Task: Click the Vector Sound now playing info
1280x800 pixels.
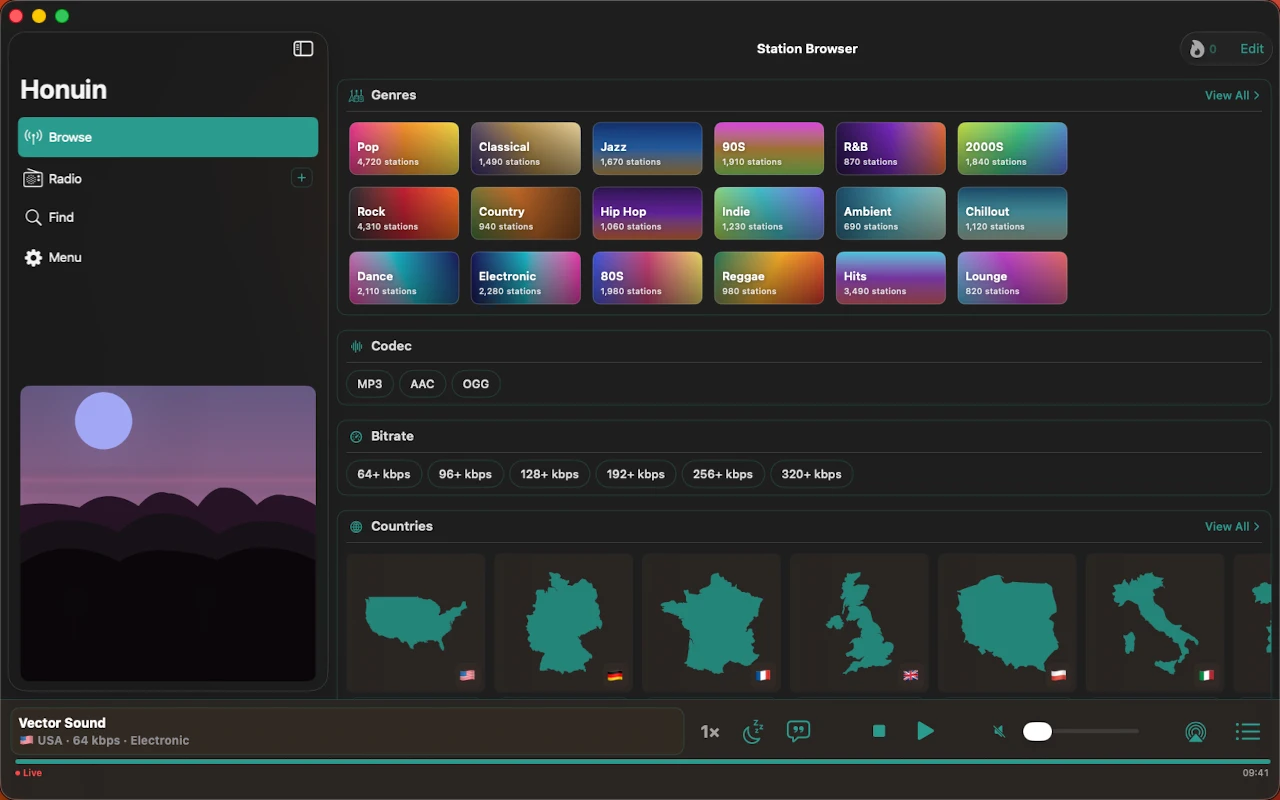Action: [347, 731]
